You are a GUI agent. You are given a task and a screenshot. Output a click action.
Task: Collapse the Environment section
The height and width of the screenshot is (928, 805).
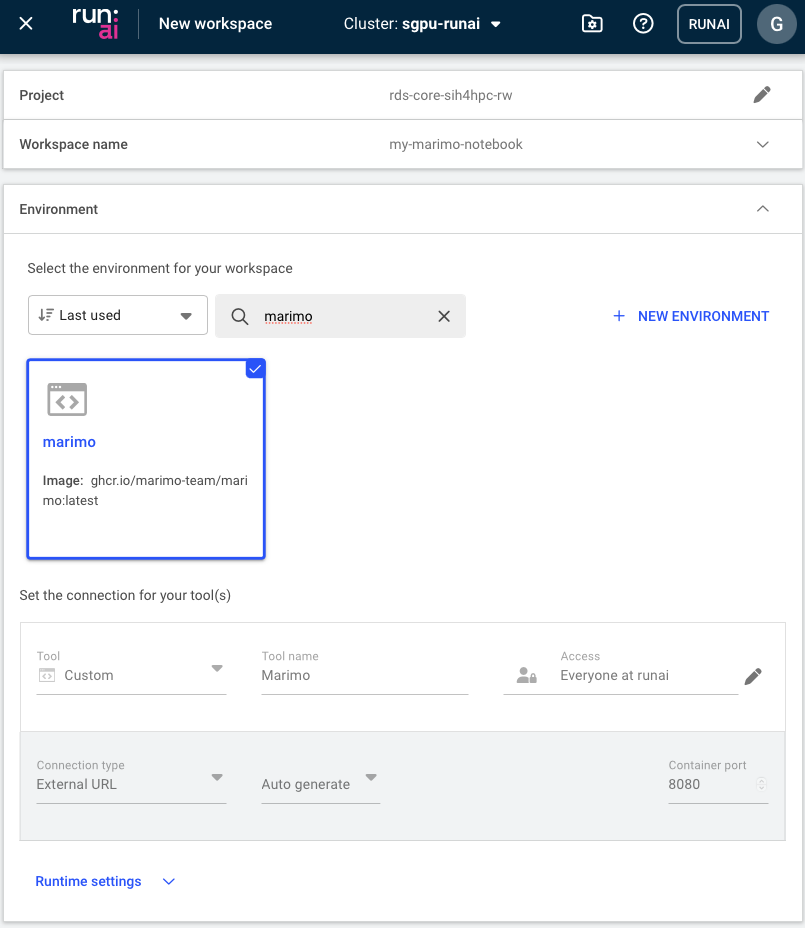(762, 209)
